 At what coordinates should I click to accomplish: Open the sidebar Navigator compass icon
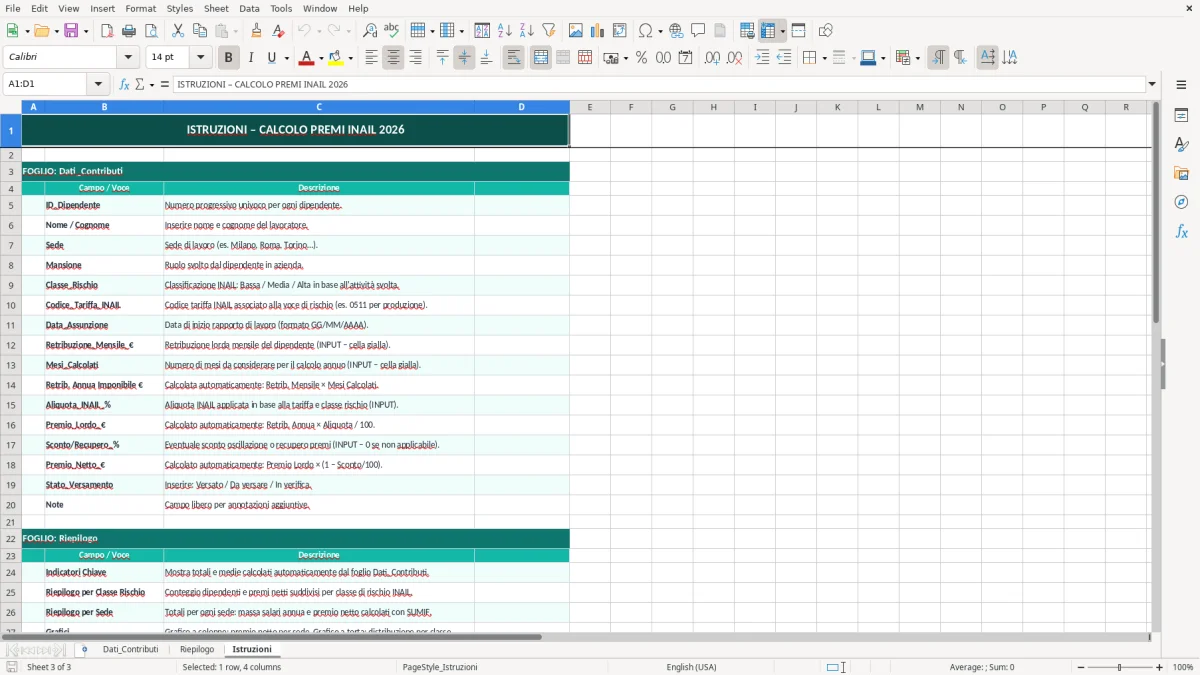coord(1181,202)
